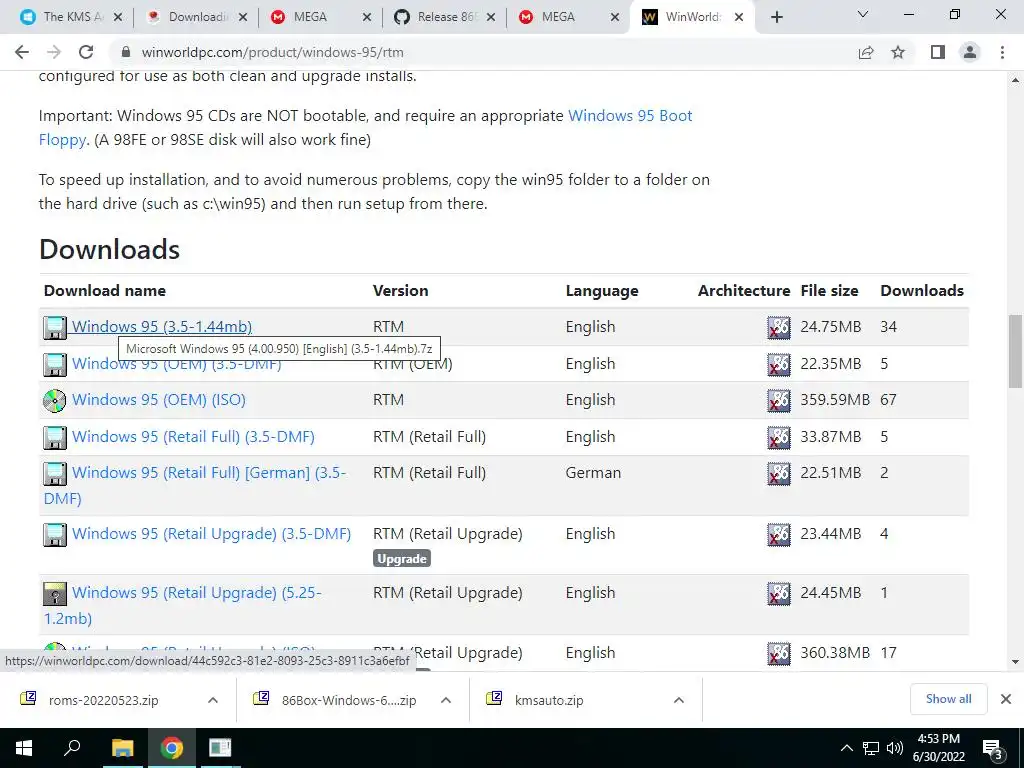Open Windows Start menu

[x=24, y=748]
